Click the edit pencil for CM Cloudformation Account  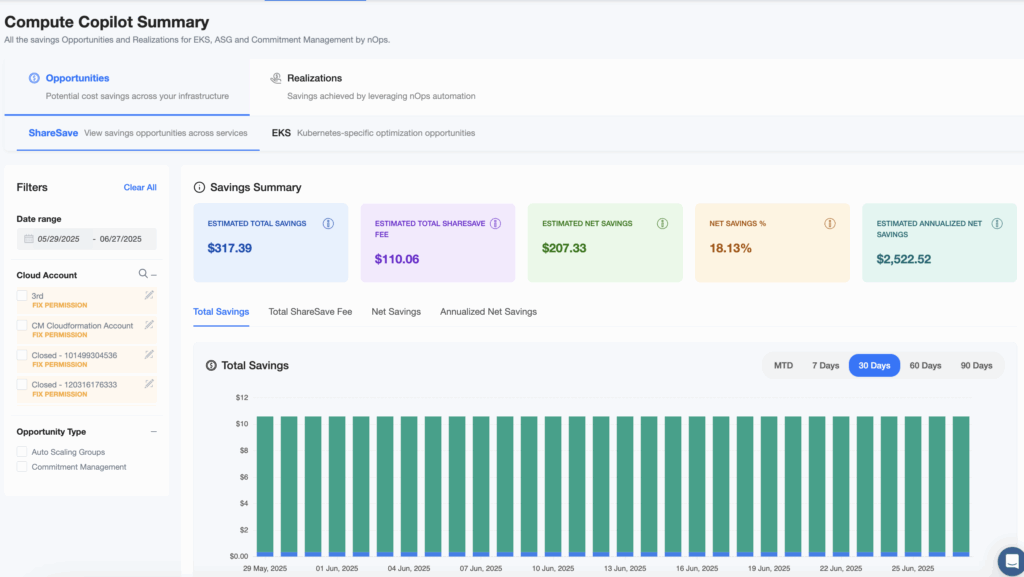click(x=149, y=325)
